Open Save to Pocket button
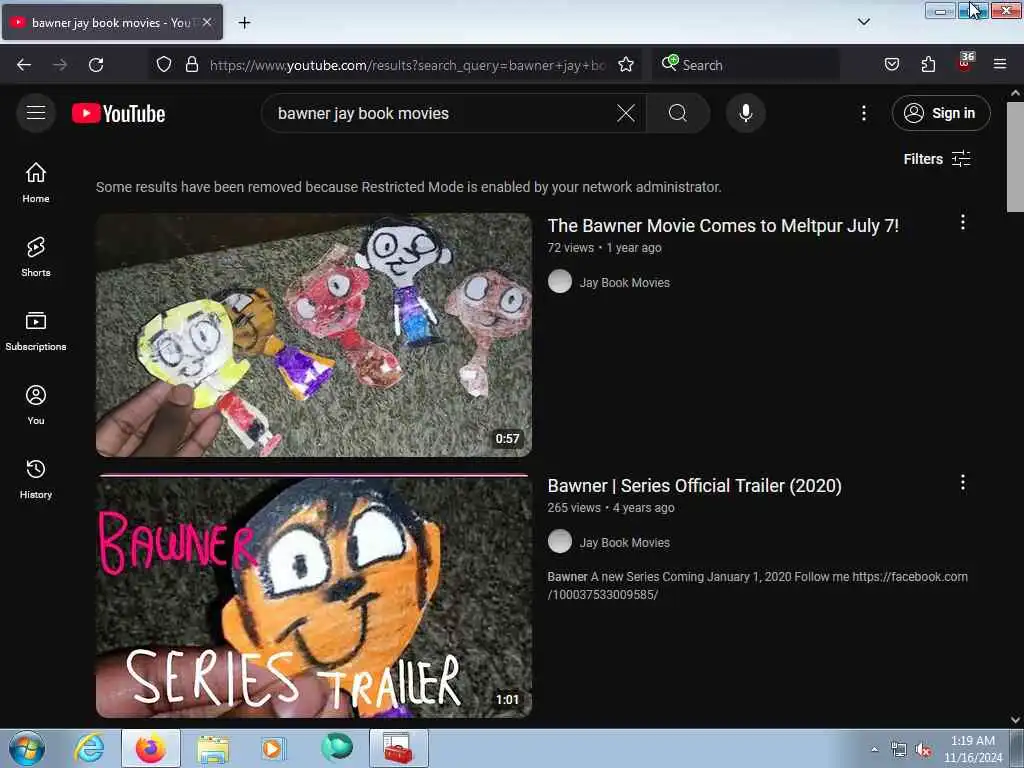The width and height of the screenshot is (1024, 768). [892, 64]
